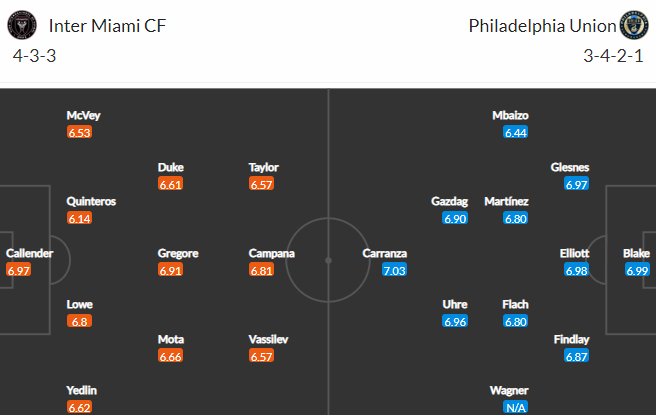Select player Vassilev on the pitch
The height and width of the screenshot is (415, 656).
(x=268, y=339)
